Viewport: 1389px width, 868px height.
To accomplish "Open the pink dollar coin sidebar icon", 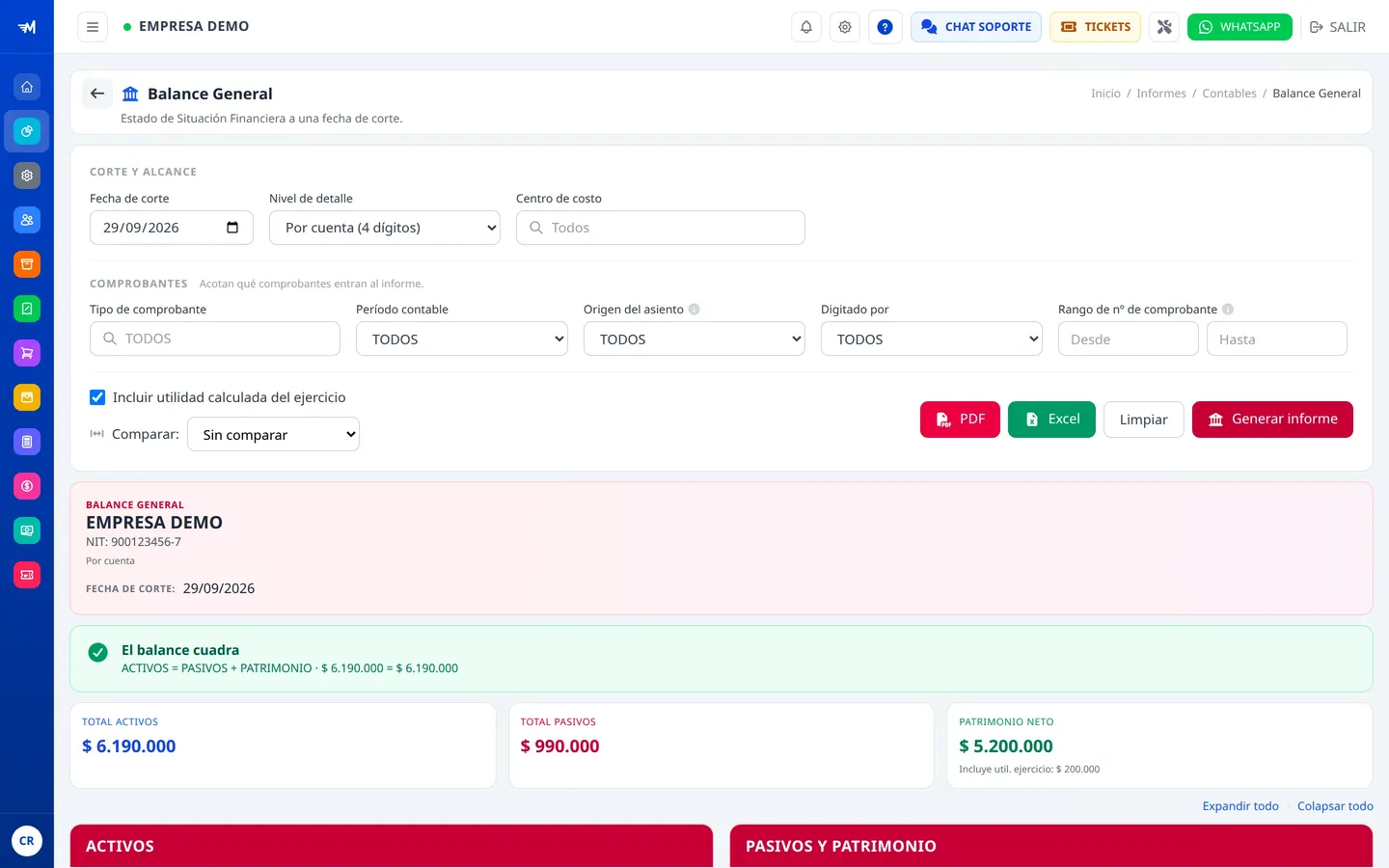I will pos(27,486).
